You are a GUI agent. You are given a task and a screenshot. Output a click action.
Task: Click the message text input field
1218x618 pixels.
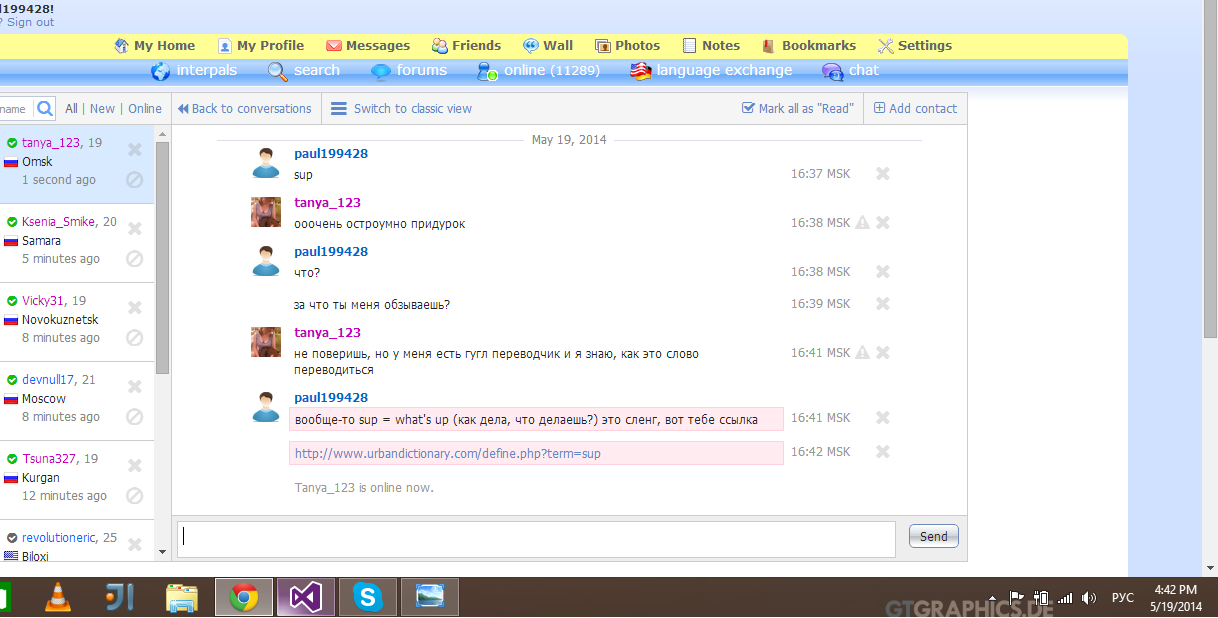coord(536,538)
